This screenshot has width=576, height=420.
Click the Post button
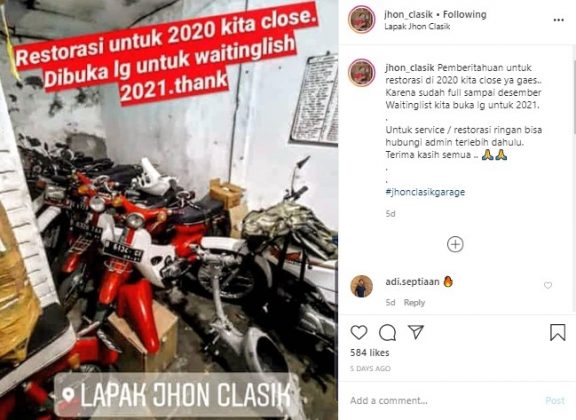coord(555,401)
